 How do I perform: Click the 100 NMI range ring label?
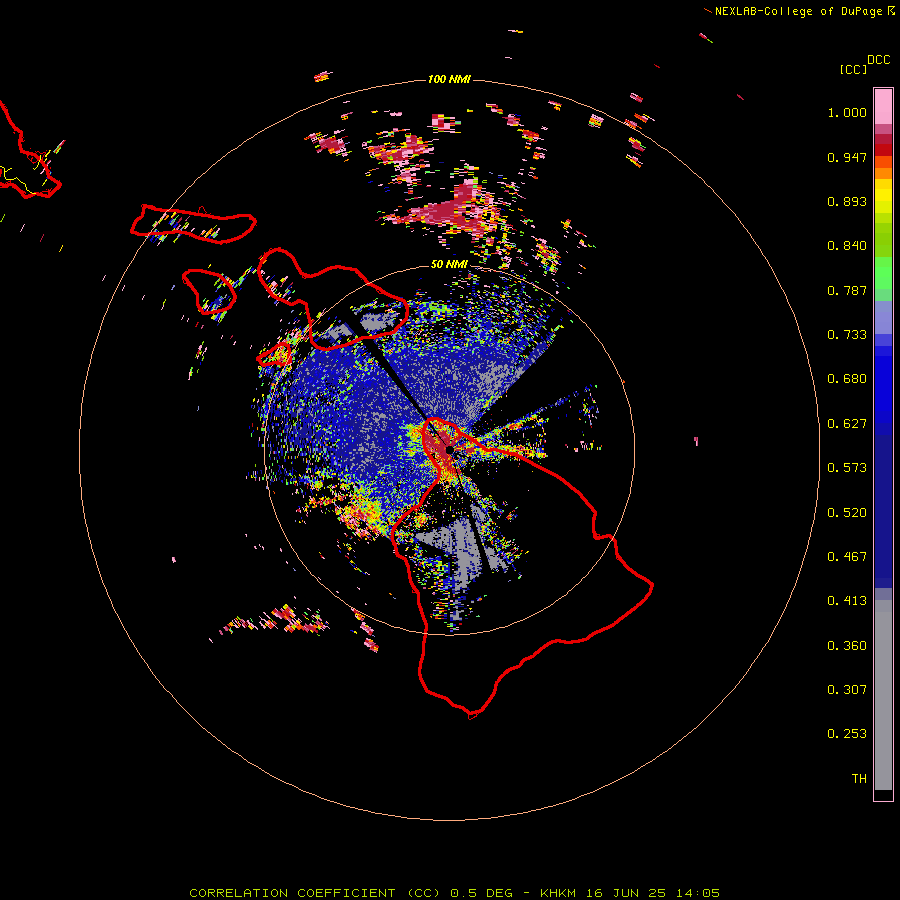(449, 79)
